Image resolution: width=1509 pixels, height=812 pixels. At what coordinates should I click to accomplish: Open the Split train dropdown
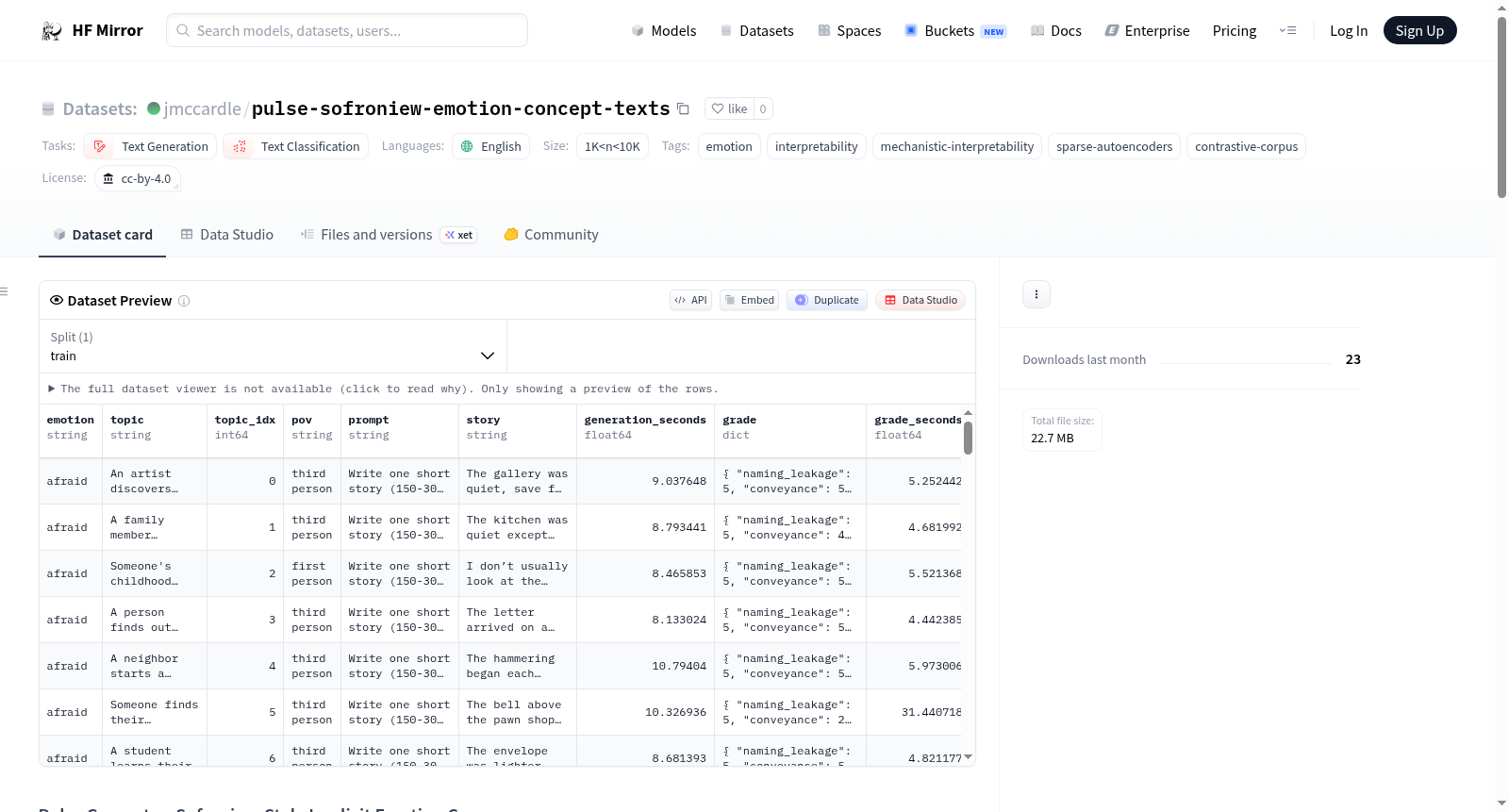coord(273,346)
